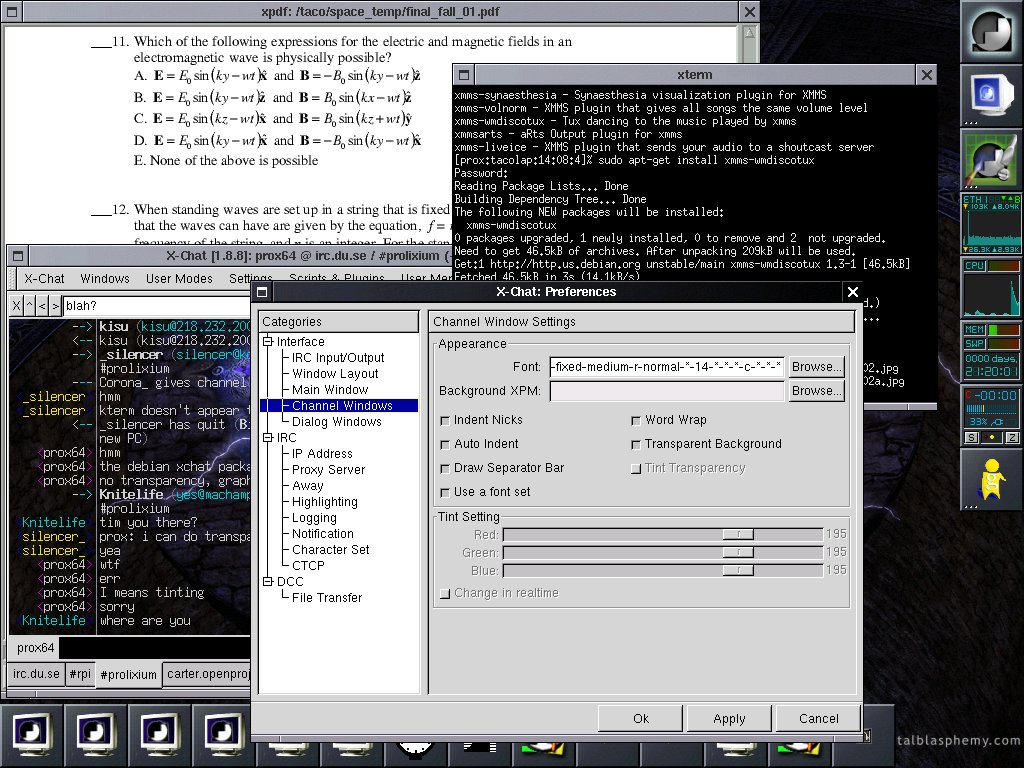The height and width of the screenshot is (768, 1024).
Task: Close the xterm window
Action: (926, 74)
